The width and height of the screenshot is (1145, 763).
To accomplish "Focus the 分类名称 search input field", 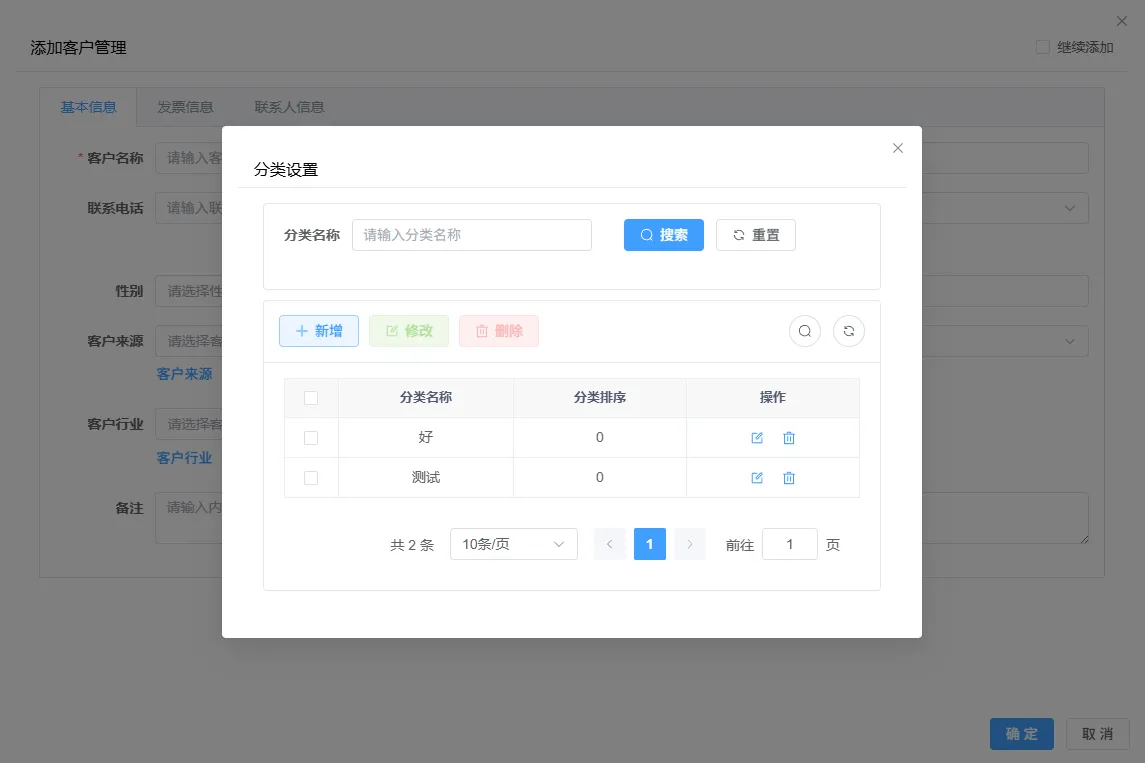I will point(472,235).
